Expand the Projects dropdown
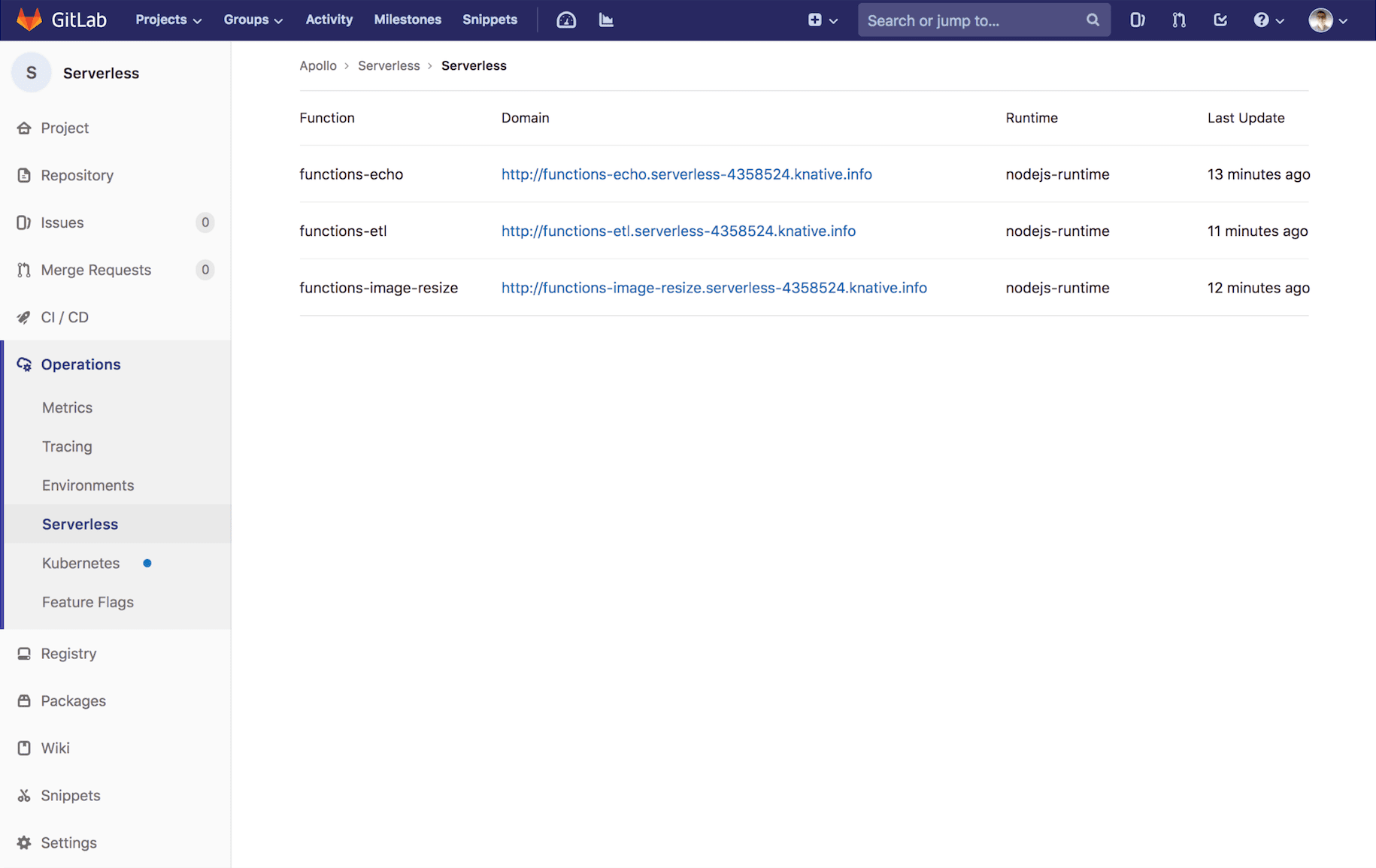The height and width of the screenshot is (868, 1376). [x=168, y=20]
